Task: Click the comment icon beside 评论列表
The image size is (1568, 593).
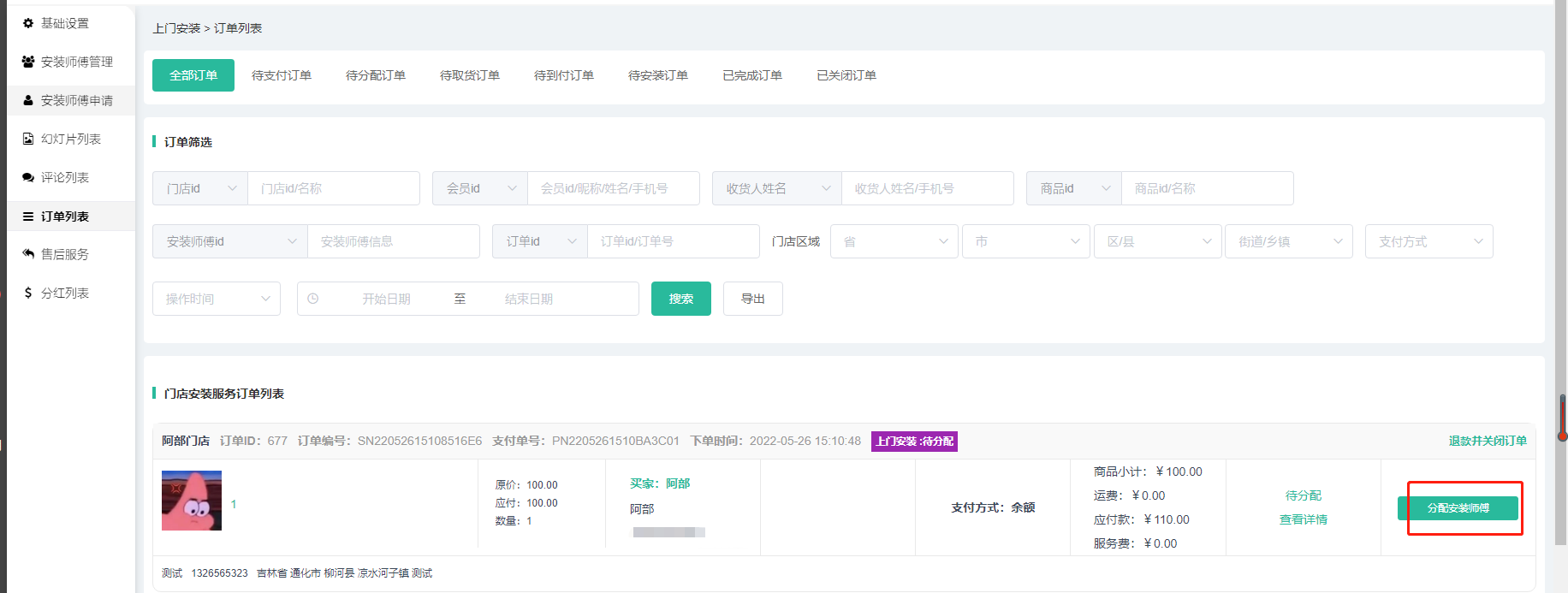Action: (28, 177)
